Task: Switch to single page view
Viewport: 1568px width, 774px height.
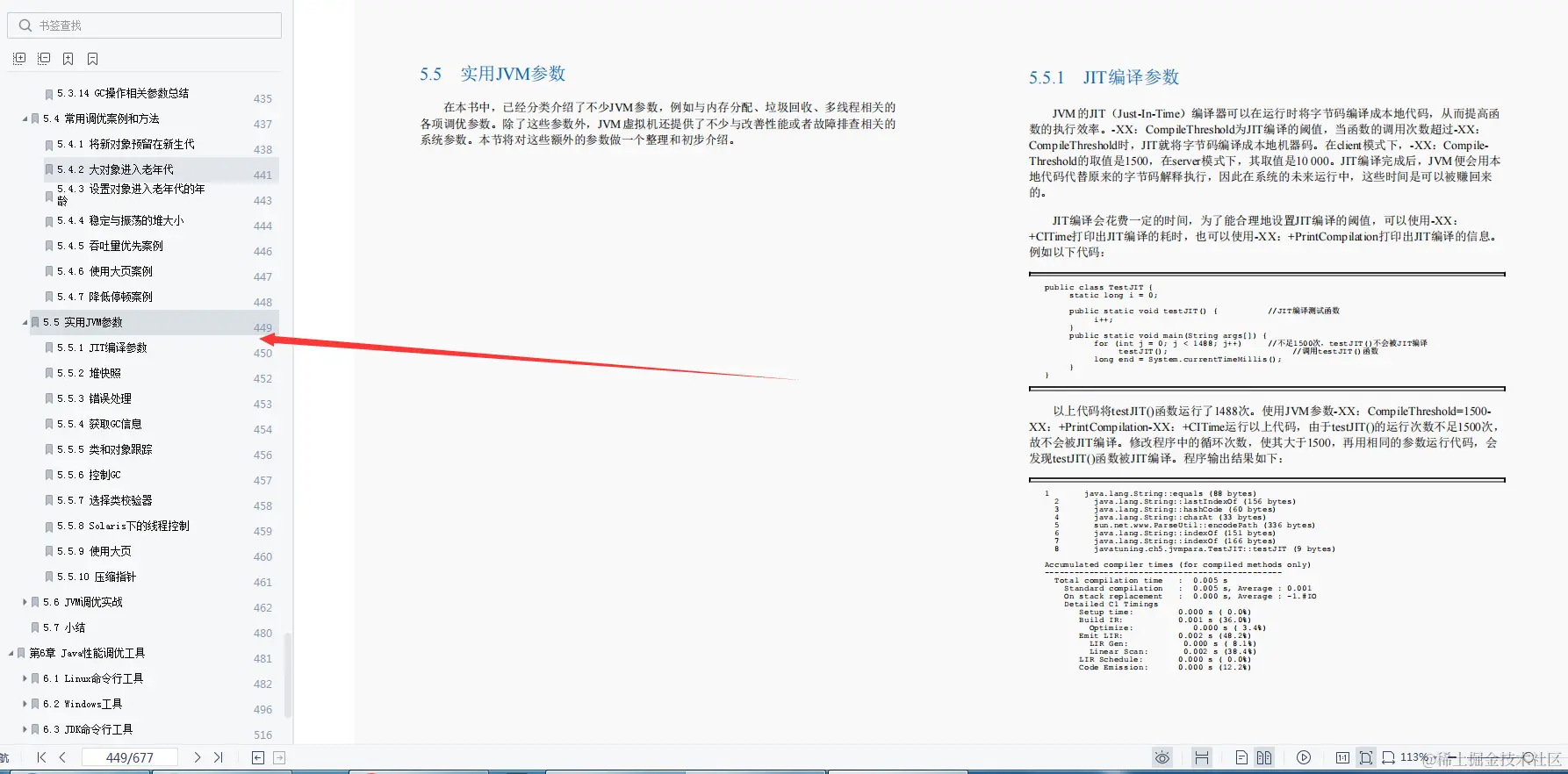Action: [1241, 757]
